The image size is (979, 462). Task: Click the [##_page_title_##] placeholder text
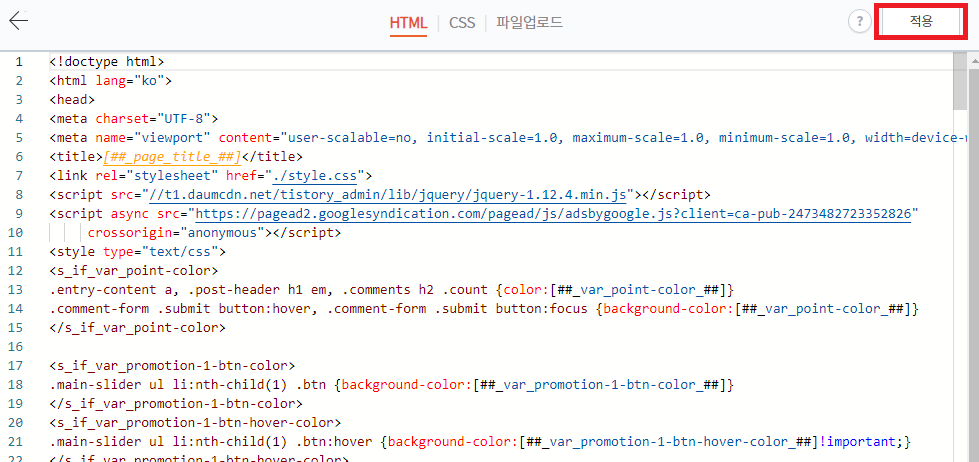[x=171, y=156]
